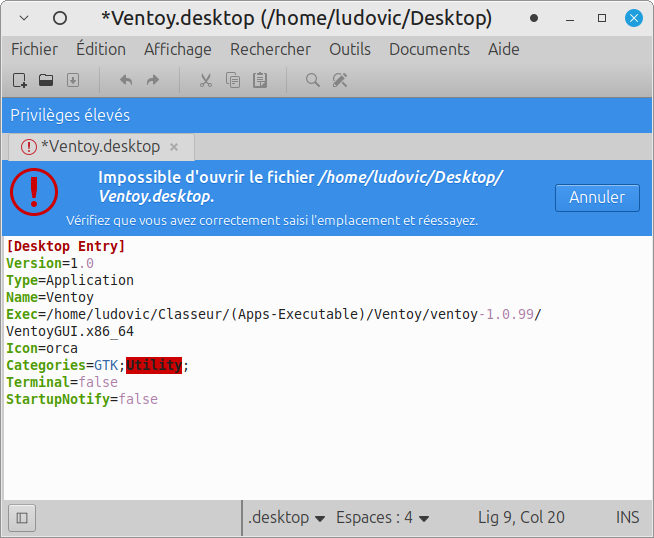Click the Version=1.0 line
The image size is (654, 538).
[50, 263]
